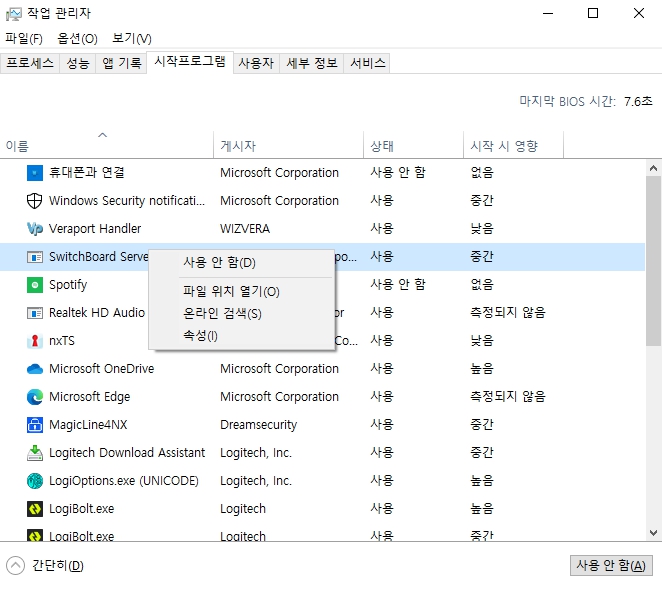The height and width of the screenshot is (589, 662).
Task: Switch to the 앱 기록 tab
Action: tap(121, 63)
